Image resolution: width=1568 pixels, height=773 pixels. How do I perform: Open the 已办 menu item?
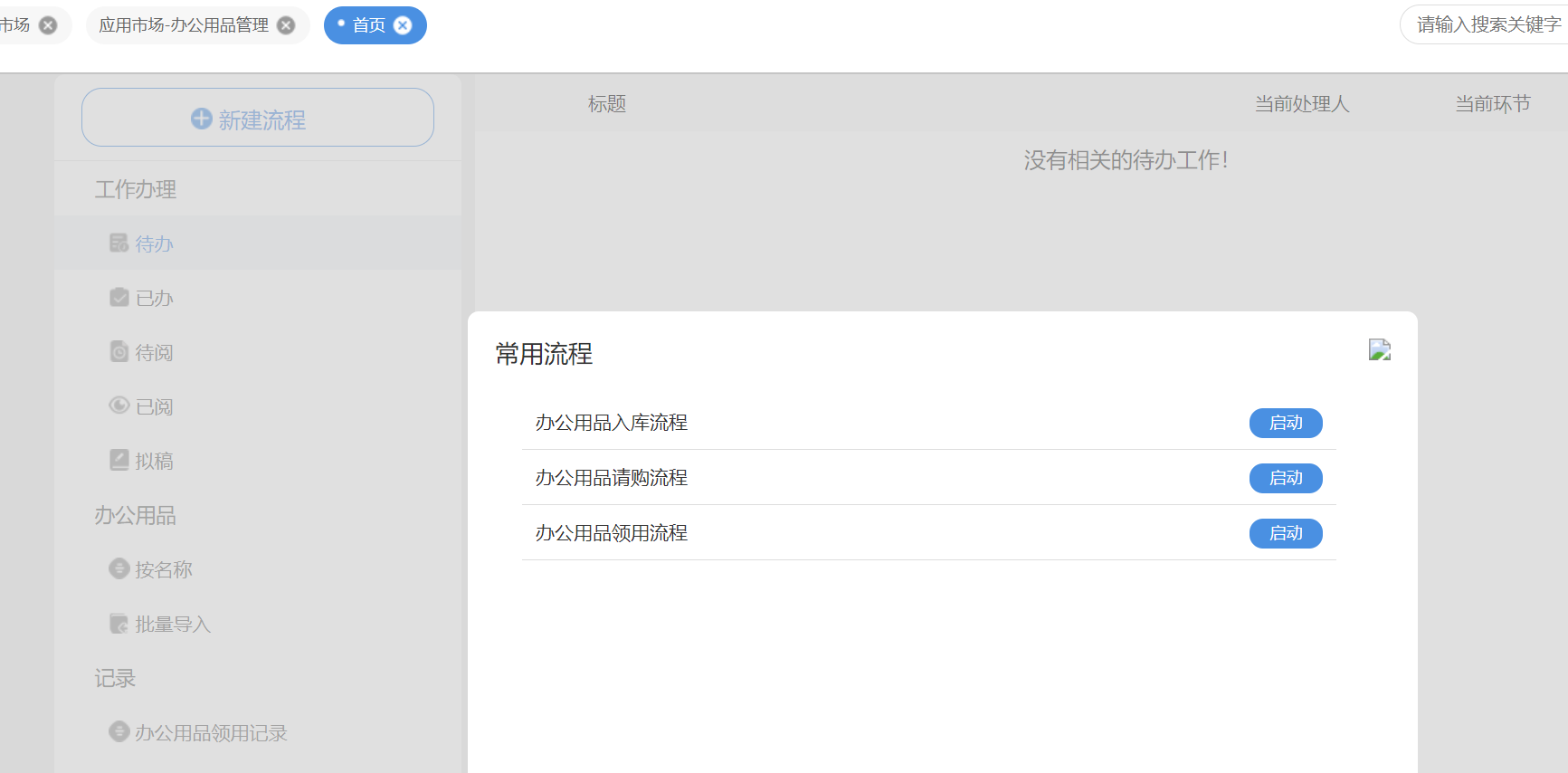[258, 297]
